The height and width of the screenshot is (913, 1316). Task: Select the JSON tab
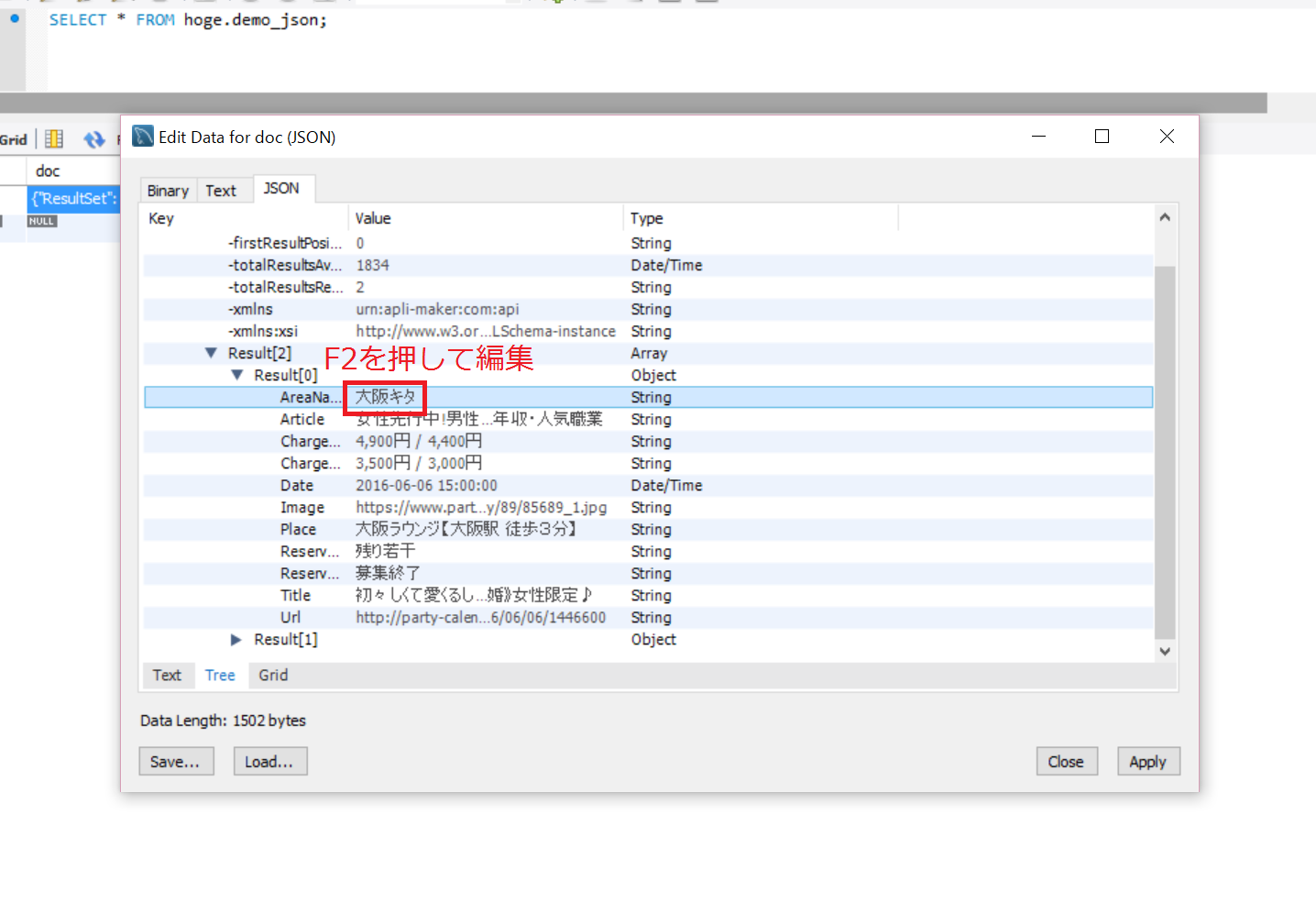pyautogui.click(x=281, y=188)
